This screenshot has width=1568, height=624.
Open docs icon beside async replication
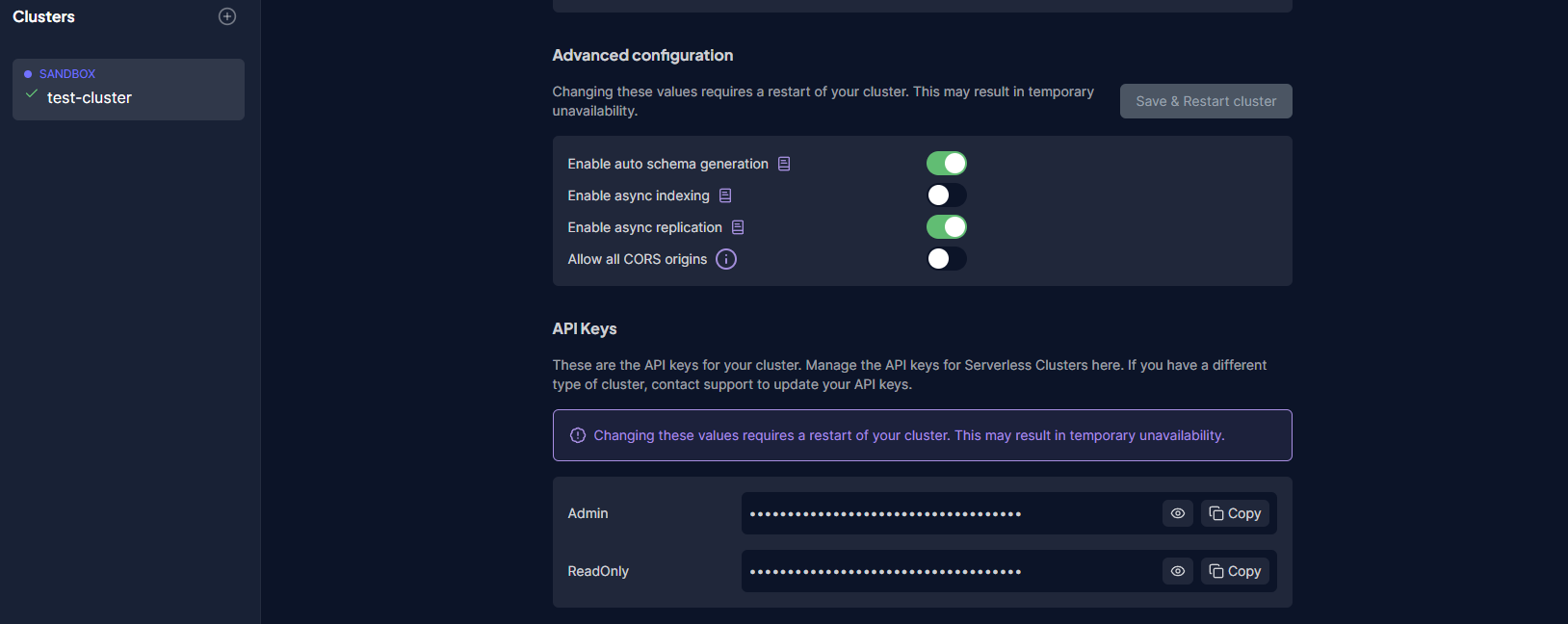click(738, 227)
